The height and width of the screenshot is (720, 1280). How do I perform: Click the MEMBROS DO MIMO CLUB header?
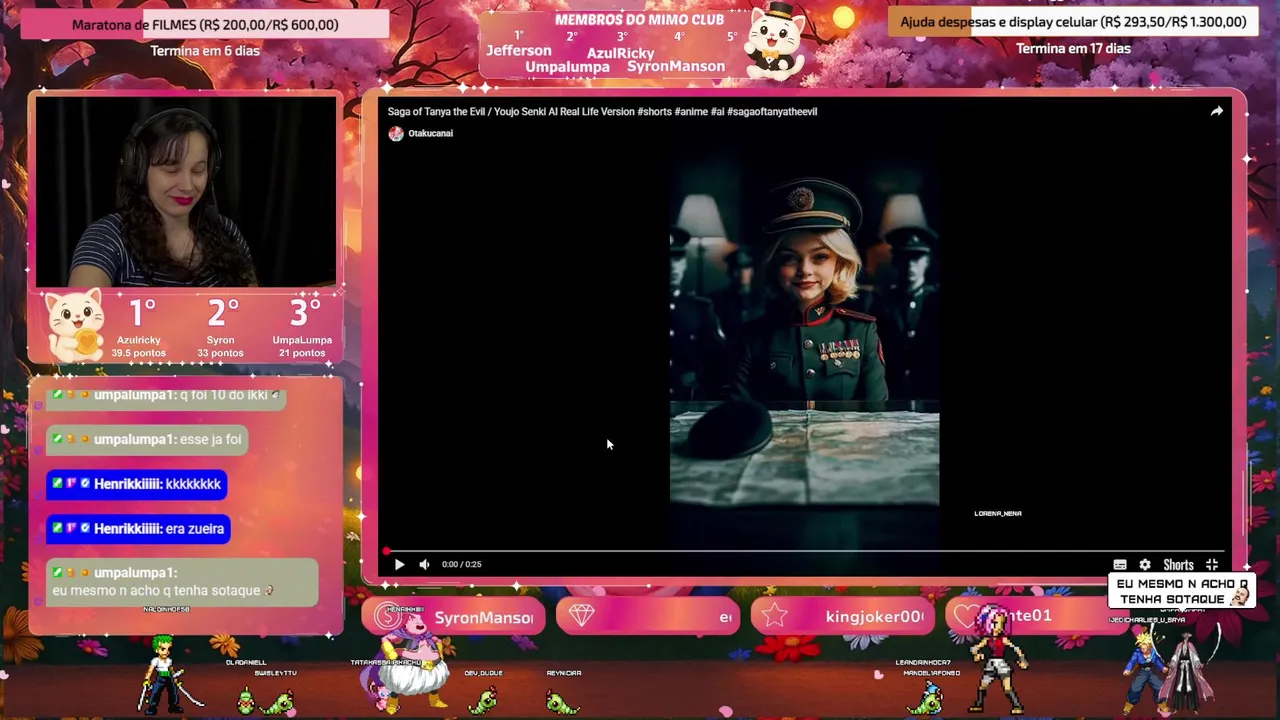pyautogui.click(x=639, y=20)
